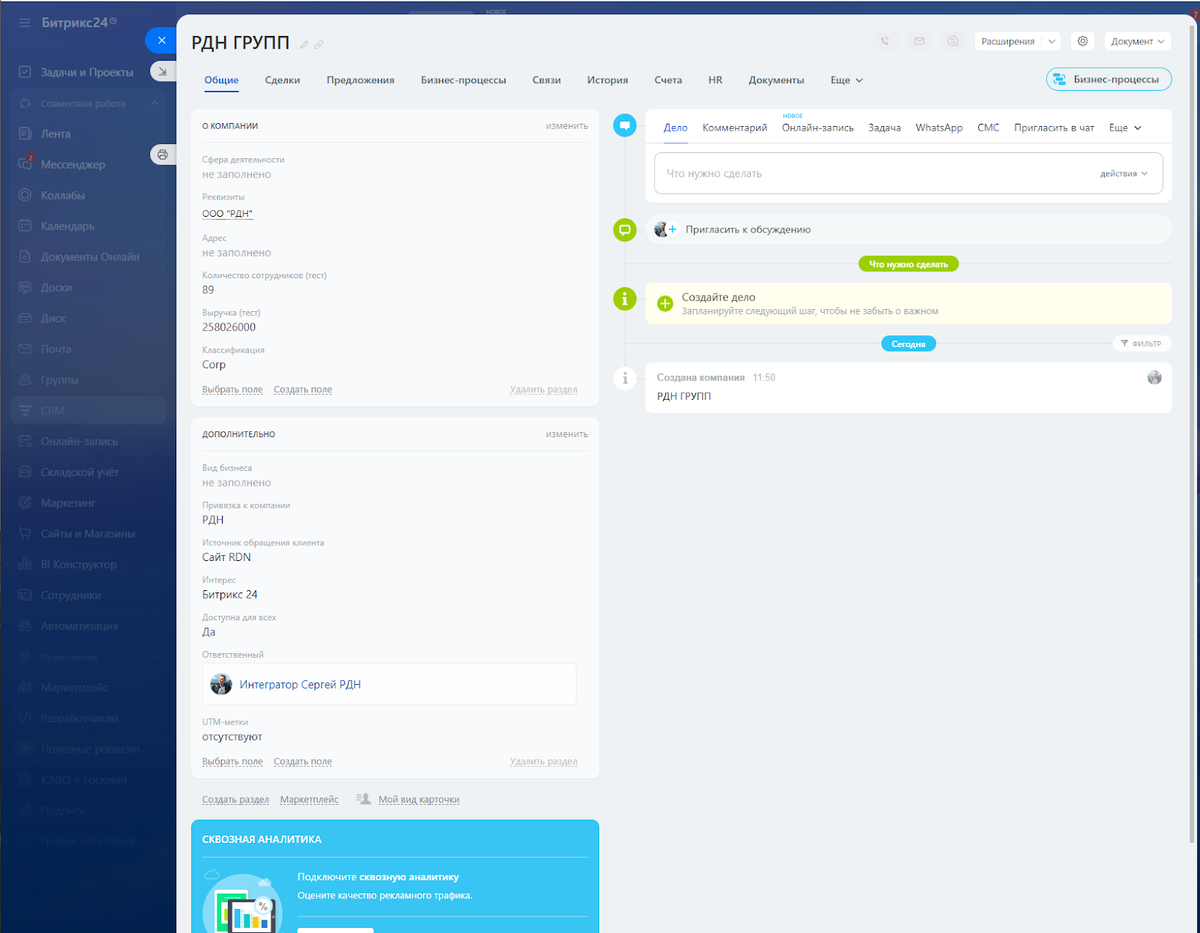This screenshot has height=933, width=1200.
Task: Select the HR tab
Action: (x=715, y=80)
